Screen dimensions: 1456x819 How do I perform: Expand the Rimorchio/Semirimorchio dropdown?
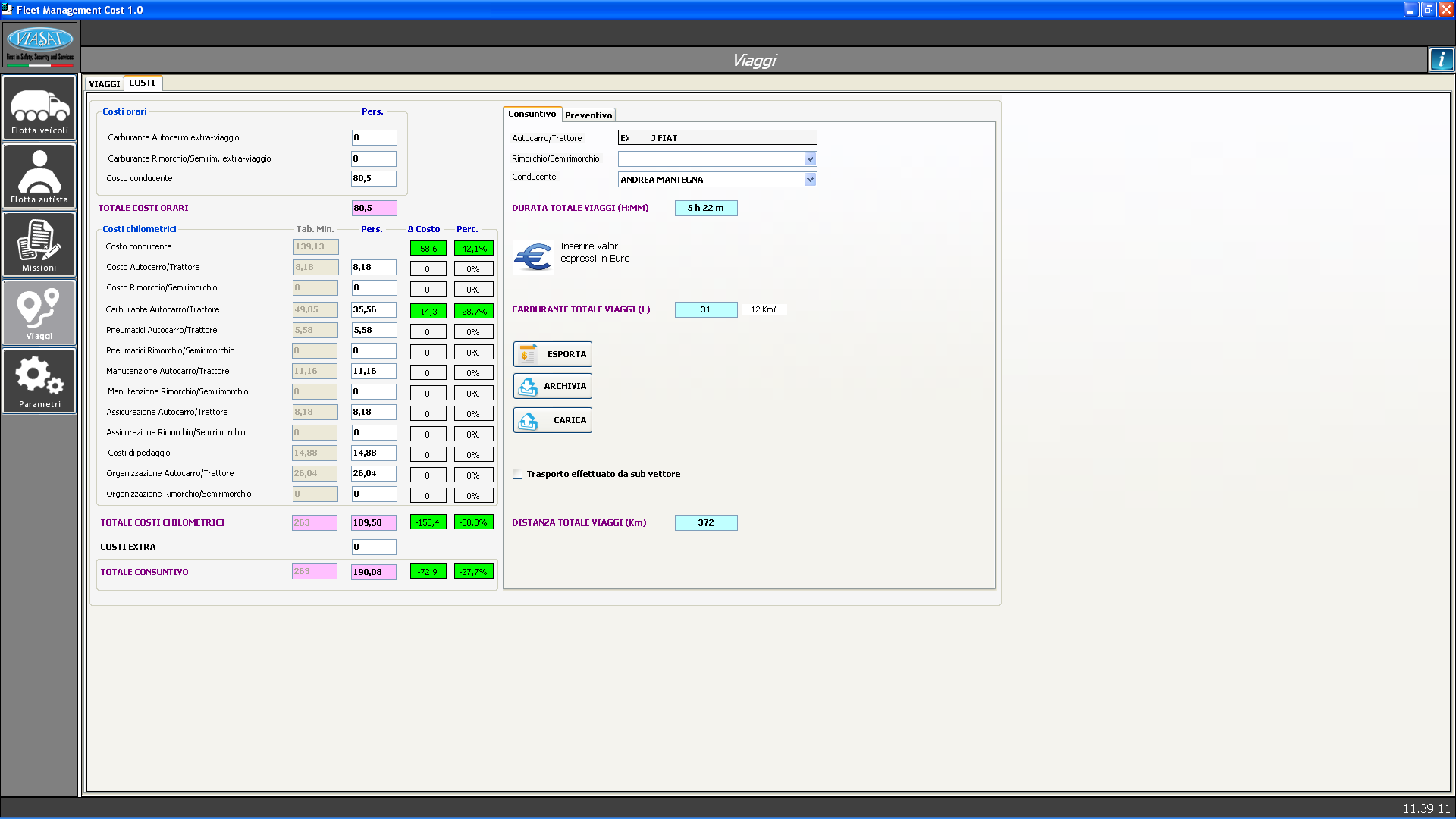[810, 159]
